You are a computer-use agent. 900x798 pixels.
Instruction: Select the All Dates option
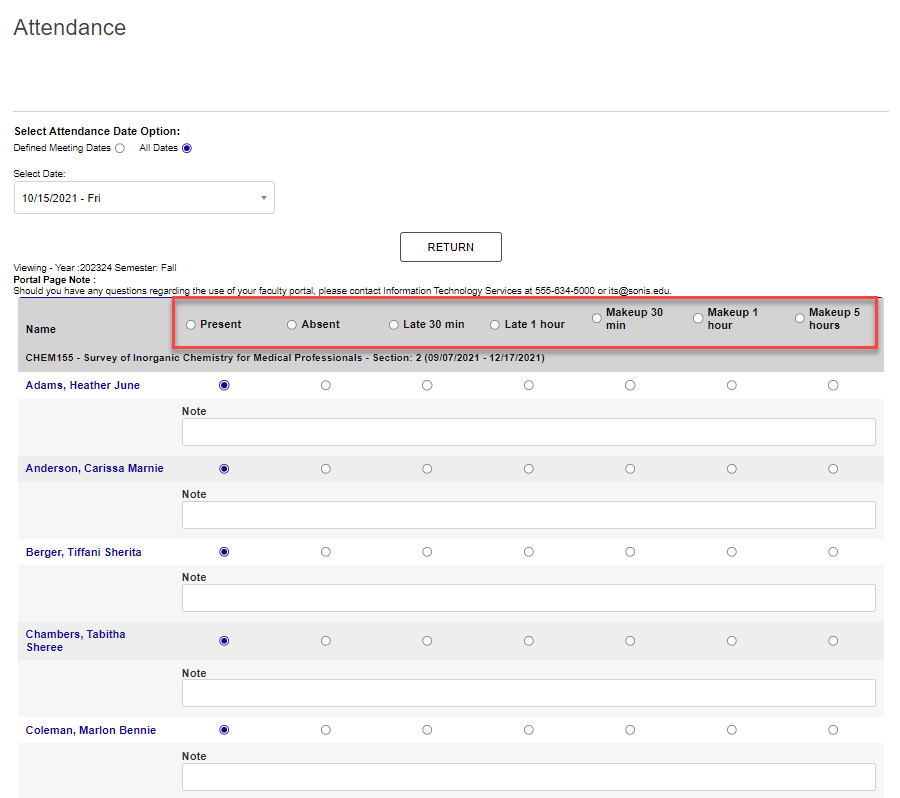(187, 147)
